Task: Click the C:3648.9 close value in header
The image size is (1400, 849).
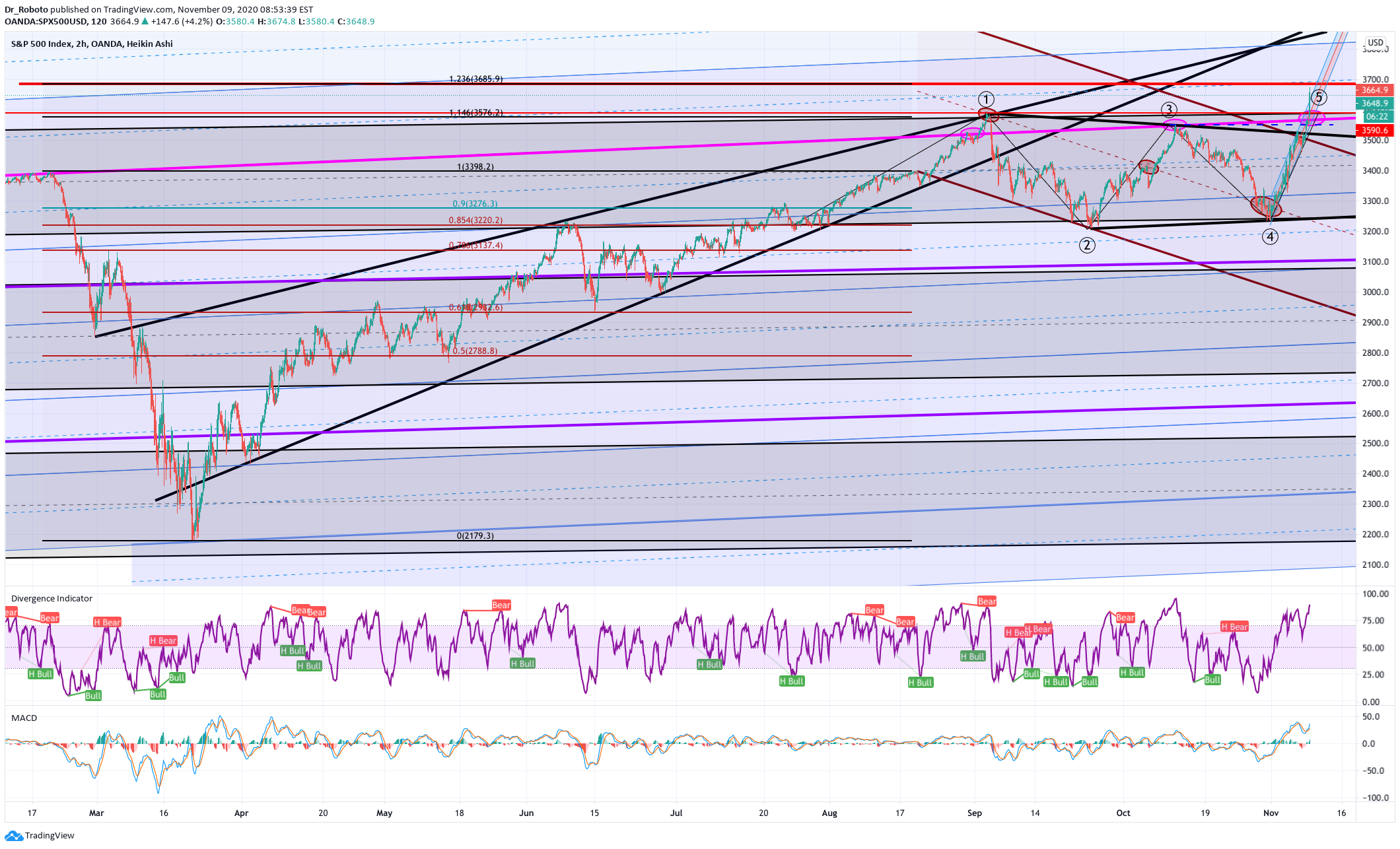Action: coord(356,21)
